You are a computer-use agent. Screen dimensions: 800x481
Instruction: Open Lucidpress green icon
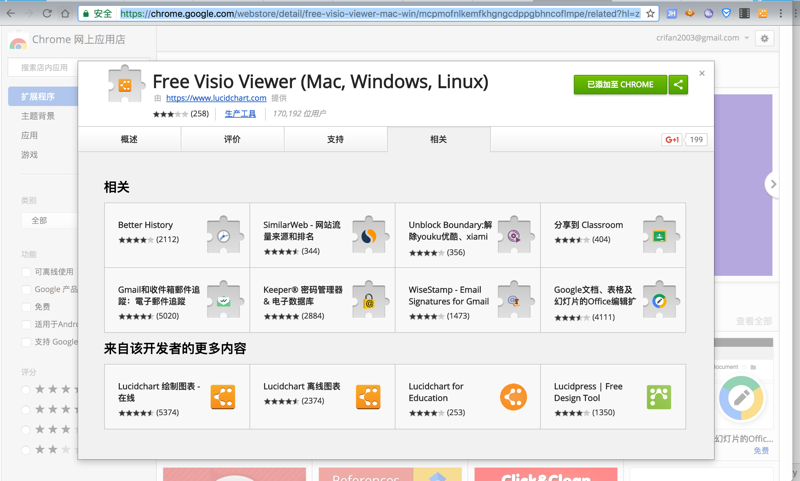[659, 397]
